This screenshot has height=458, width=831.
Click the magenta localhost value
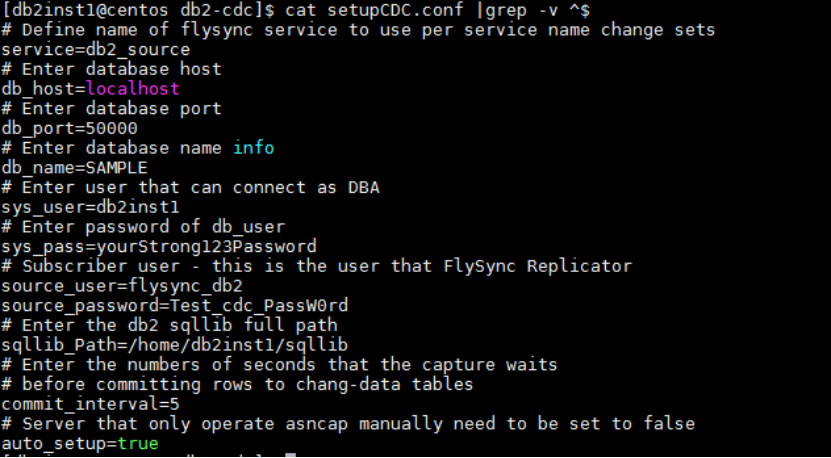[133, 89]
